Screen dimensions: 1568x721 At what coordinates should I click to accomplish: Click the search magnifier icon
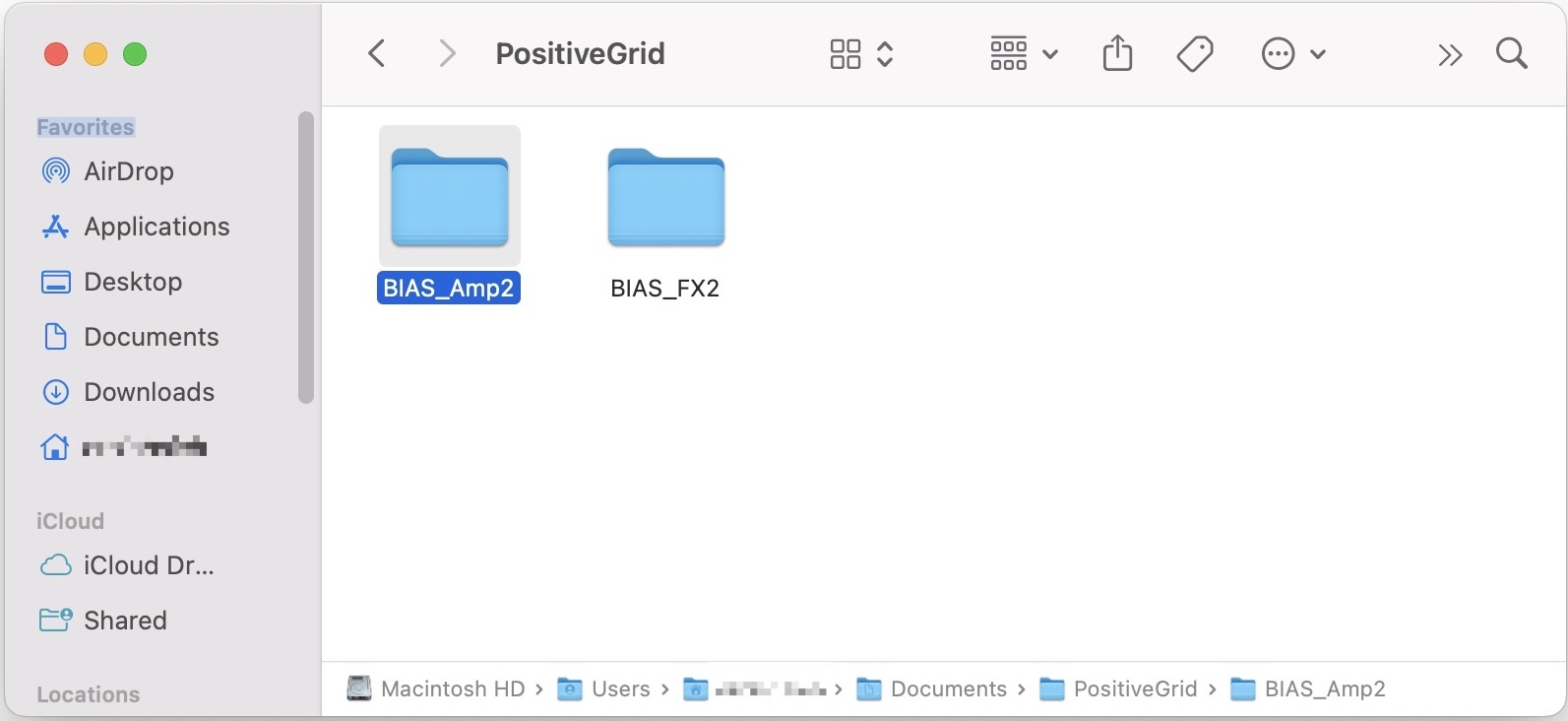1511,53
